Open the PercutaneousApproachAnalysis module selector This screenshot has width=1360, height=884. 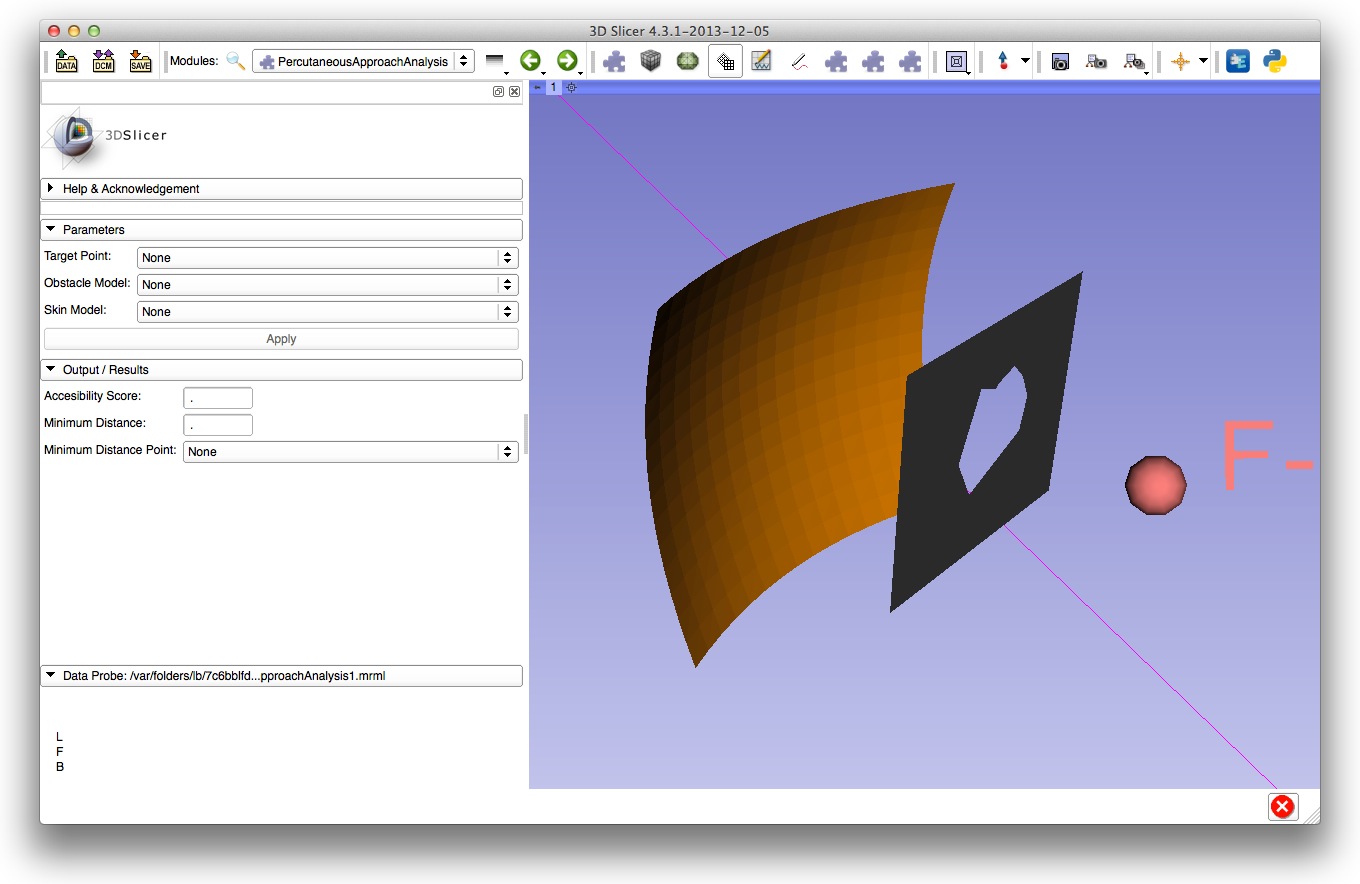pos(364,62)
